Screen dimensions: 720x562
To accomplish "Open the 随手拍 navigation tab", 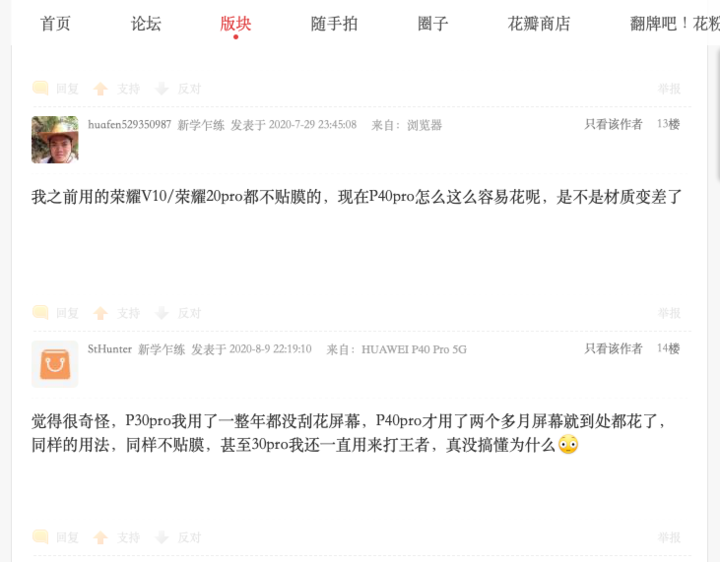I will 334,23.
